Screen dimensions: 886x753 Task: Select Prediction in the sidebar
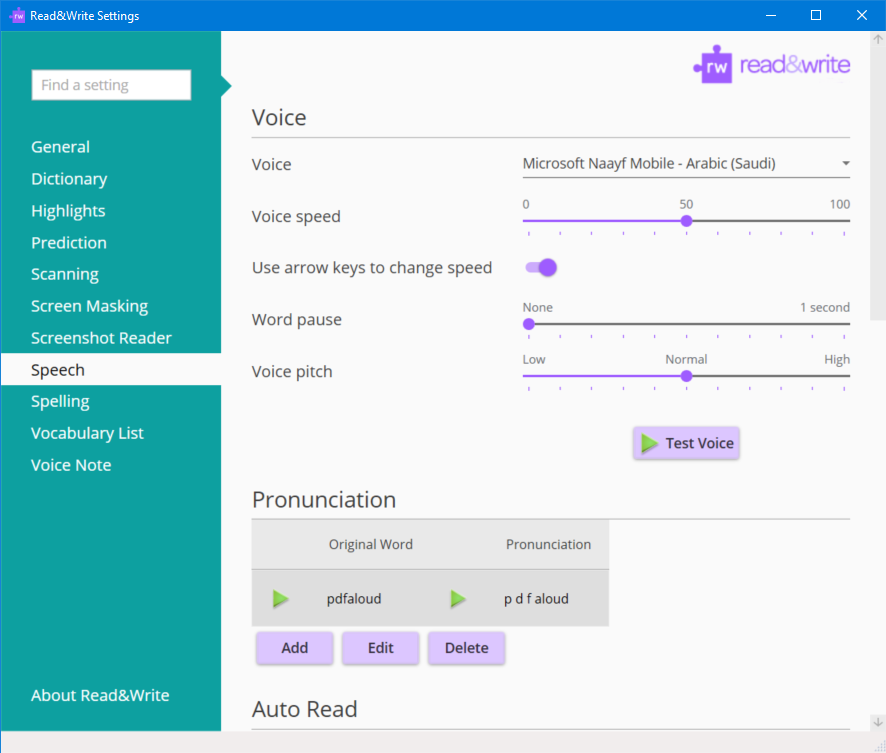click(x=68, y=243)
